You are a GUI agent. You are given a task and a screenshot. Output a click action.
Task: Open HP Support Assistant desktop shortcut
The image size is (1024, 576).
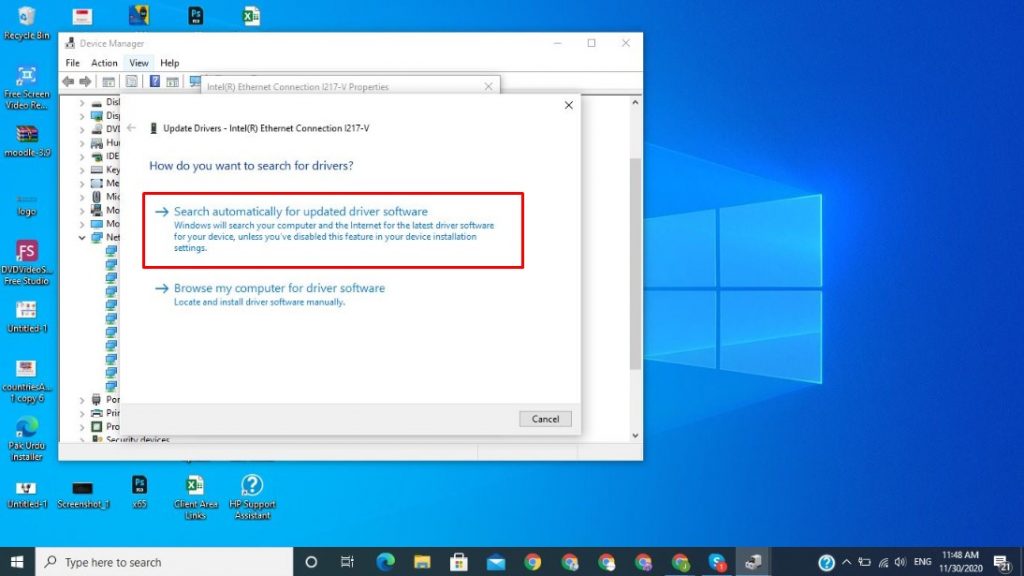point(252,492)
